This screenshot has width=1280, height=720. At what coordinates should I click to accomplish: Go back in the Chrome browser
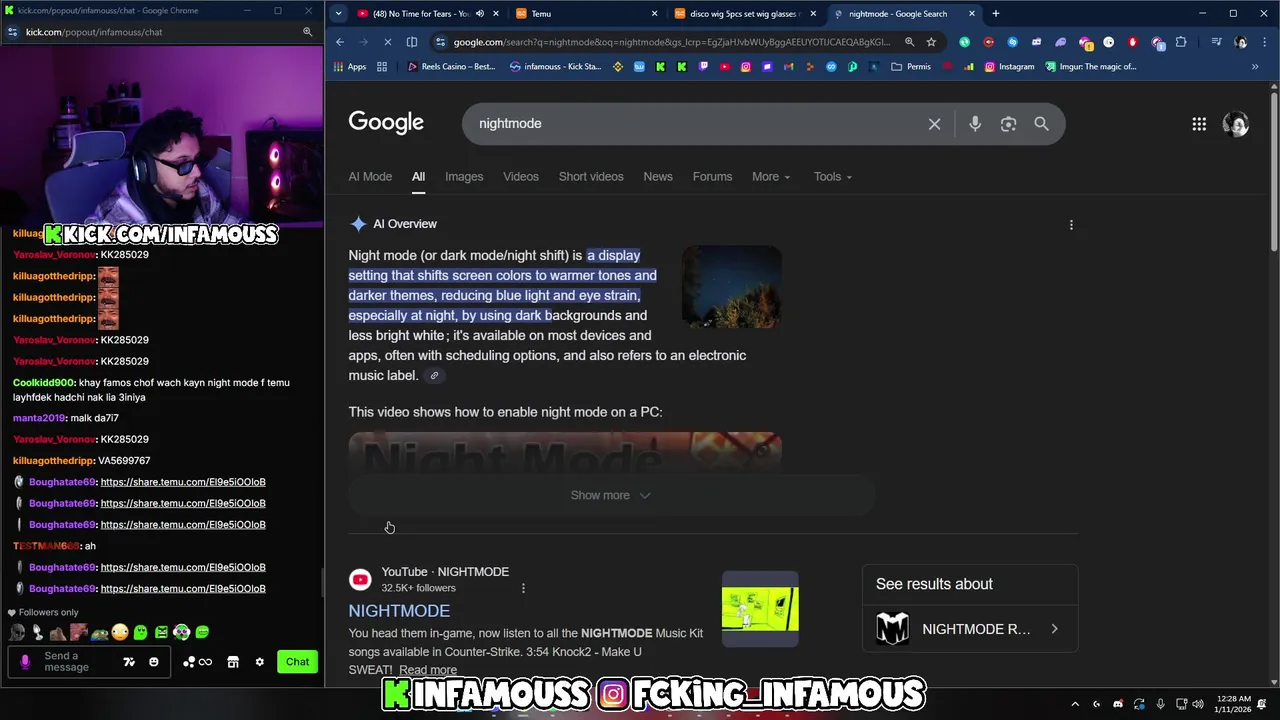[x=340, y=42]
